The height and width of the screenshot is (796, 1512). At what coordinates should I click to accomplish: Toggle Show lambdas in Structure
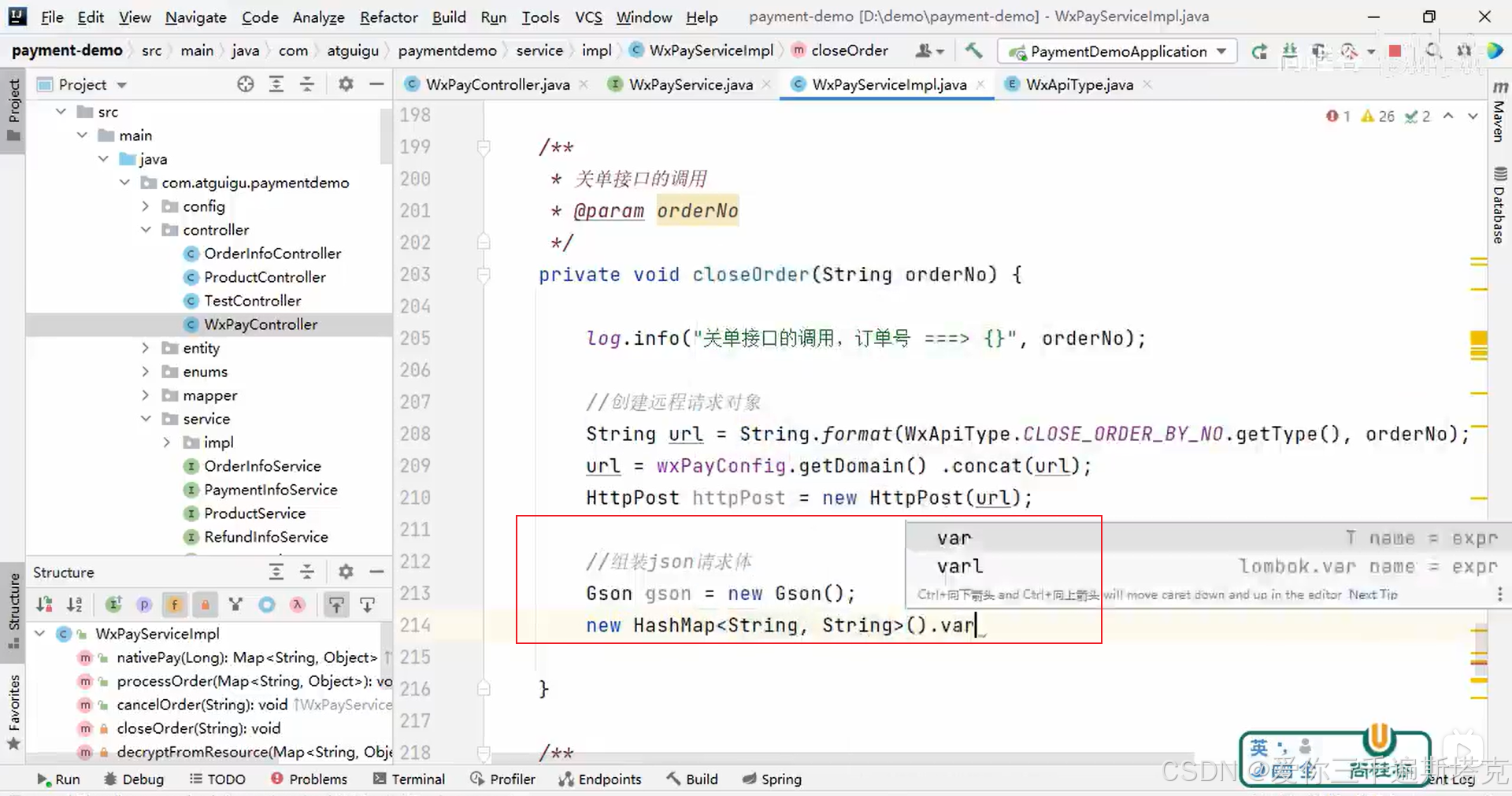(297, 605)
